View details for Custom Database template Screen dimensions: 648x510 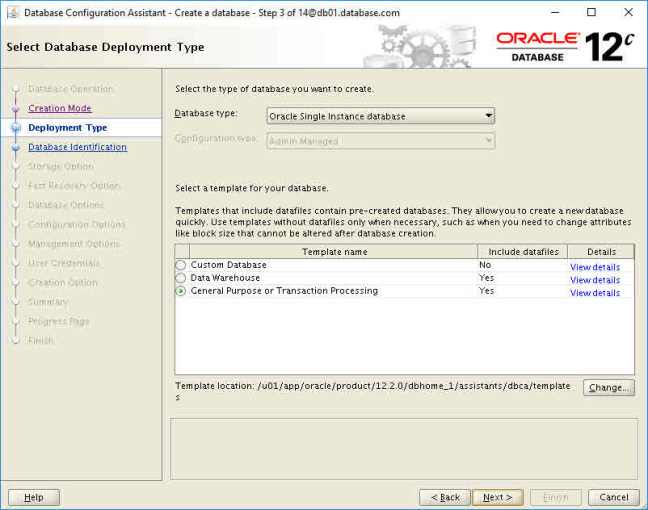click(595, 267)
